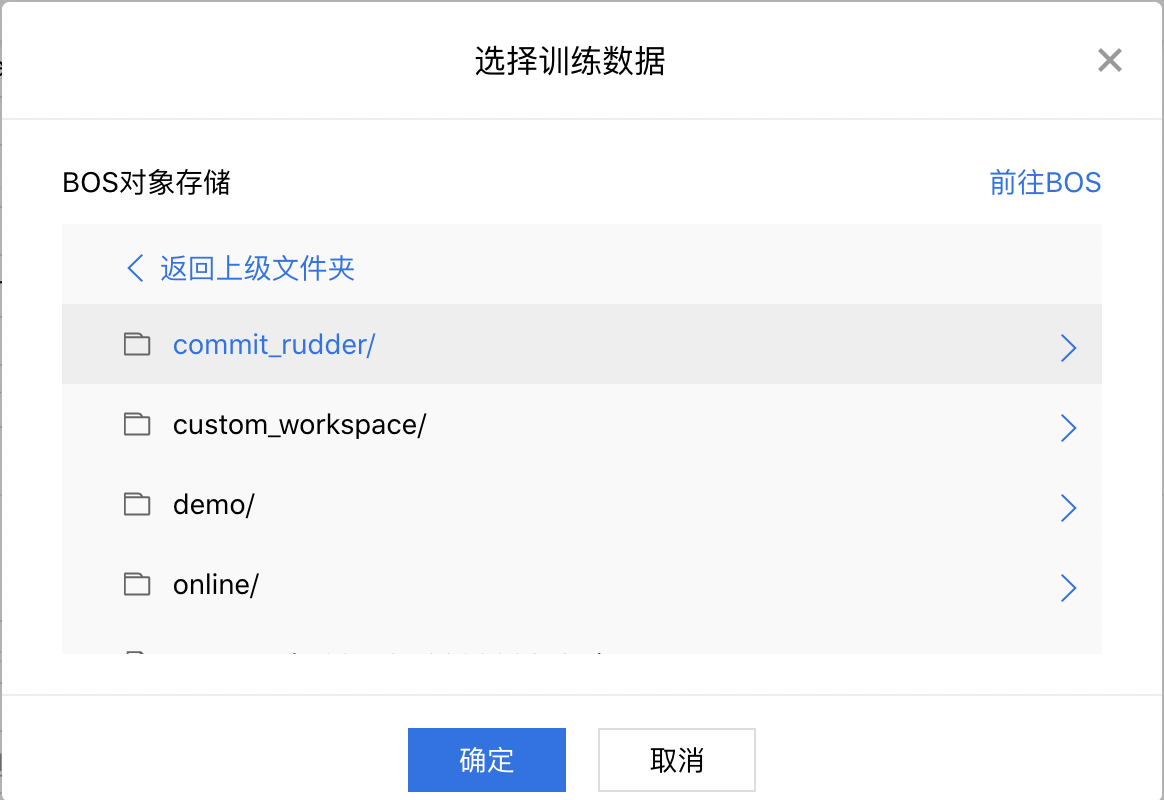Select the online/ folder name
The height and width of the screenshot is (800, 1164).
[216, 586]
